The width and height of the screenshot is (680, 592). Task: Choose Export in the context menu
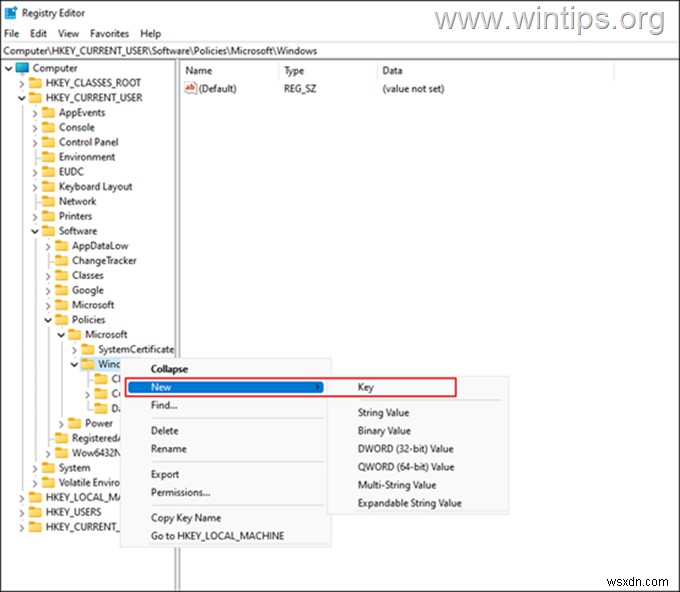tap(165, 474)
